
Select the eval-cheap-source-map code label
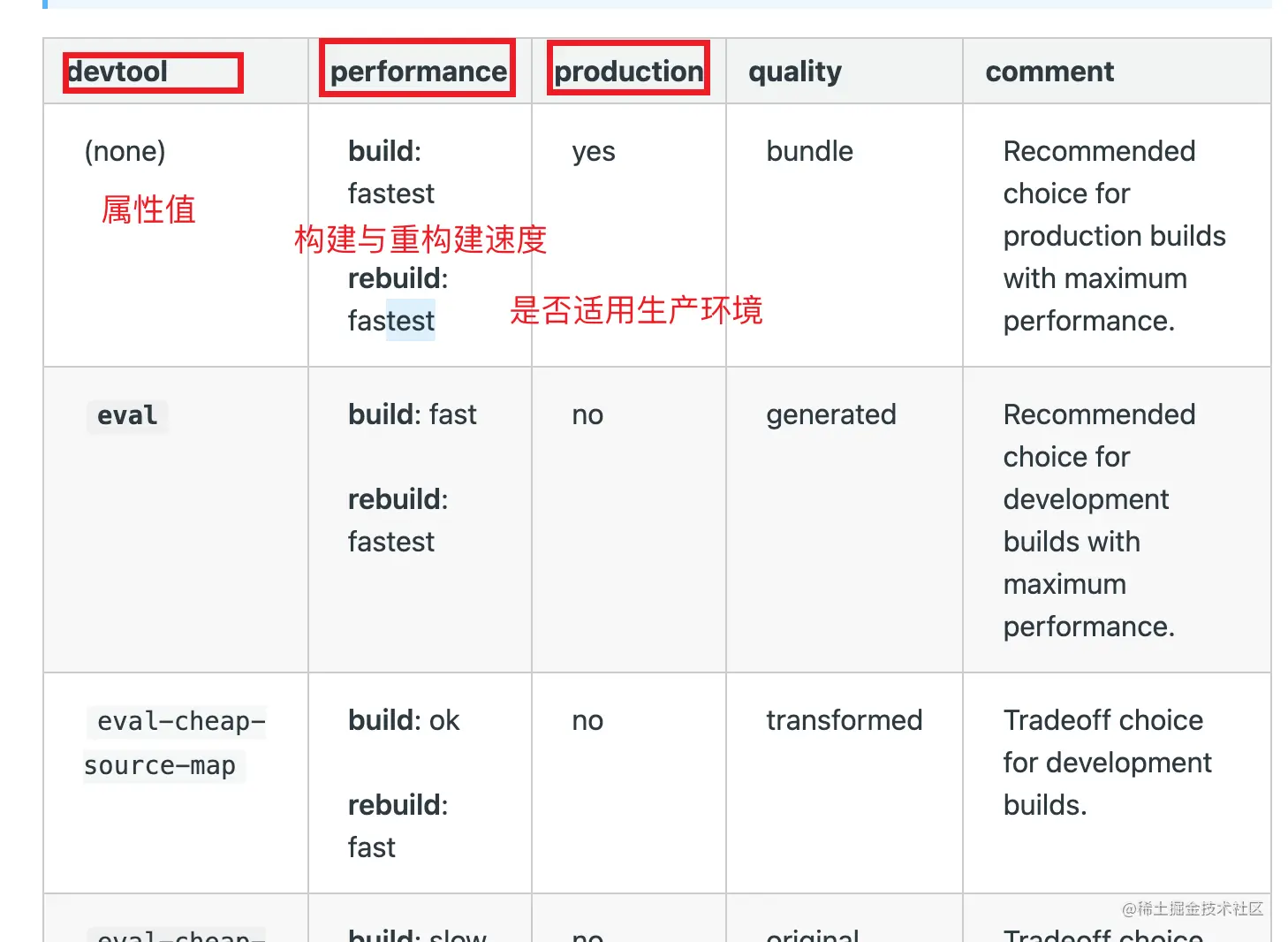pyautogui.click(x=173, y=743)
